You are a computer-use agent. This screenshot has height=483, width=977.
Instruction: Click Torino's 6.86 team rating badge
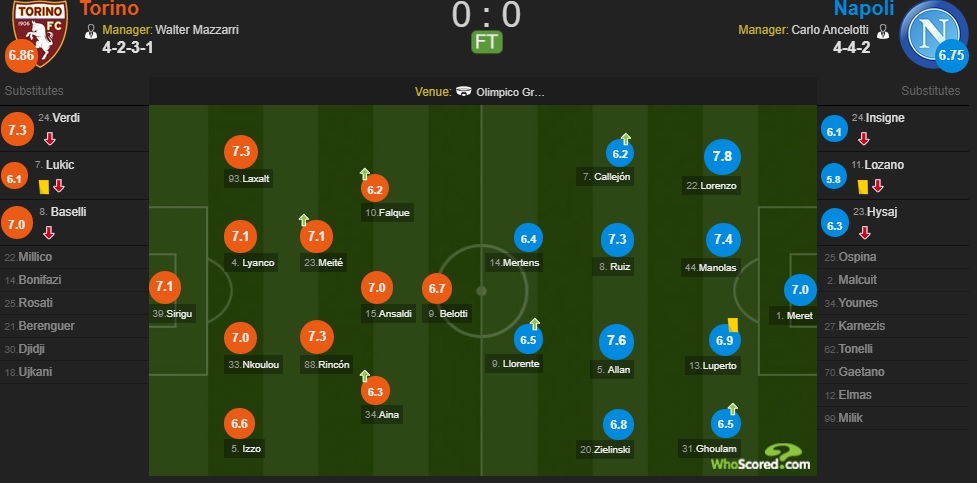pyautogui.click(x=21, y=55)
